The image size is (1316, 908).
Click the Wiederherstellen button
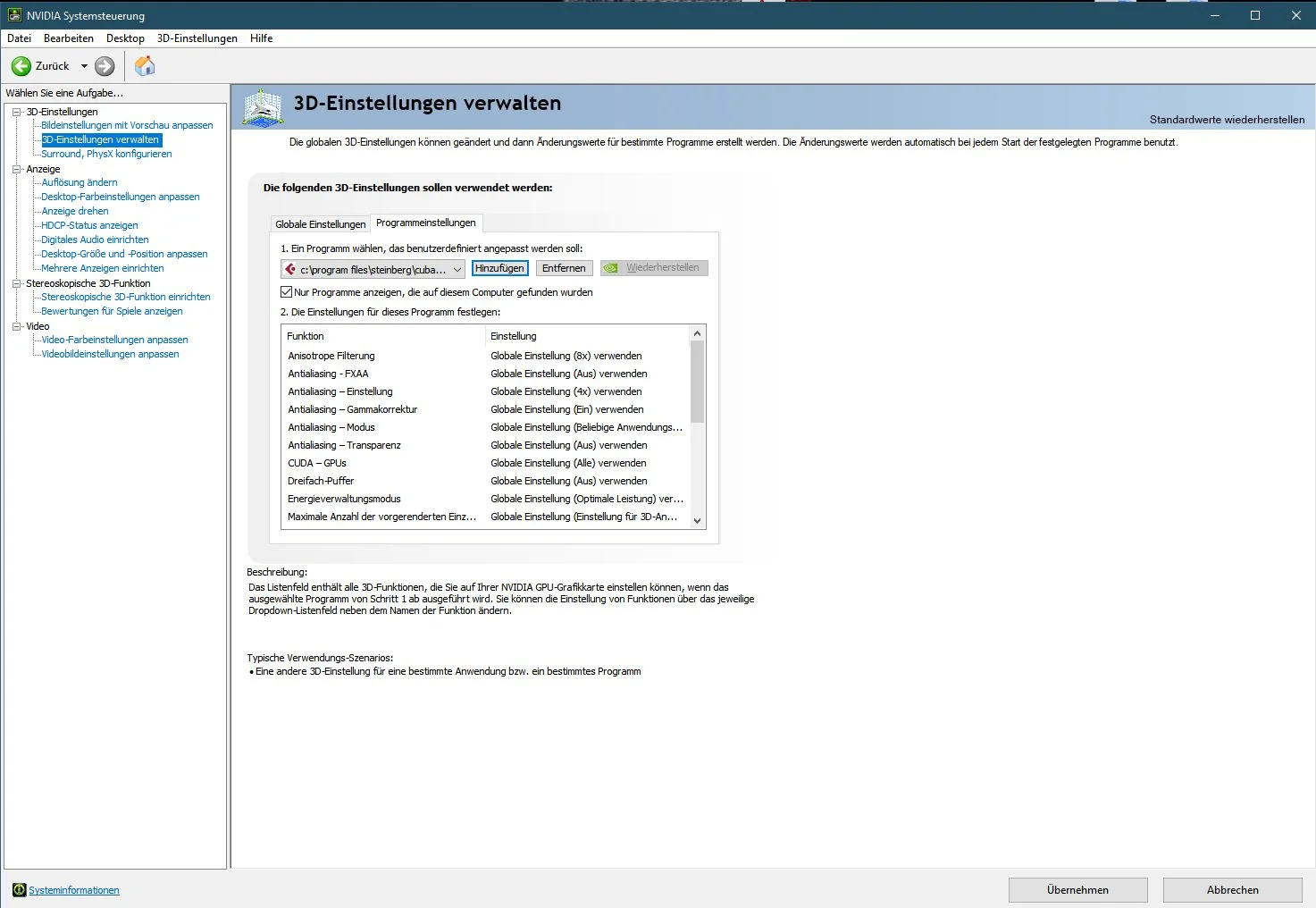point(654,268)
